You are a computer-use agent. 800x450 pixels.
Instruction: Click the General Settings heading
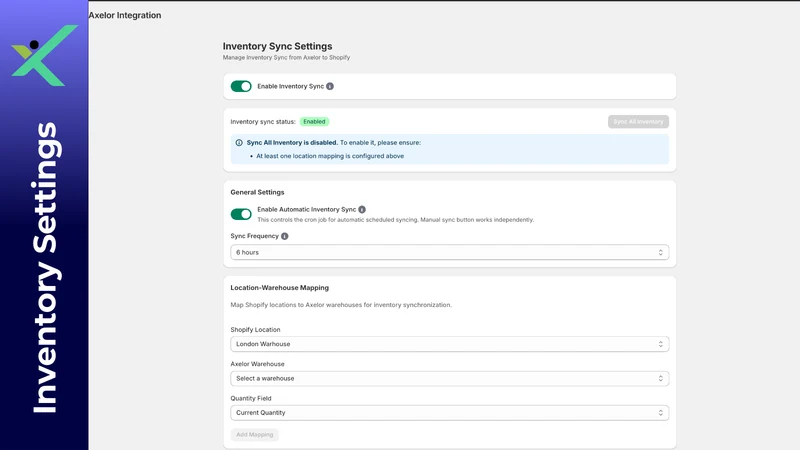pyautogui.click(x=257, y=192)
